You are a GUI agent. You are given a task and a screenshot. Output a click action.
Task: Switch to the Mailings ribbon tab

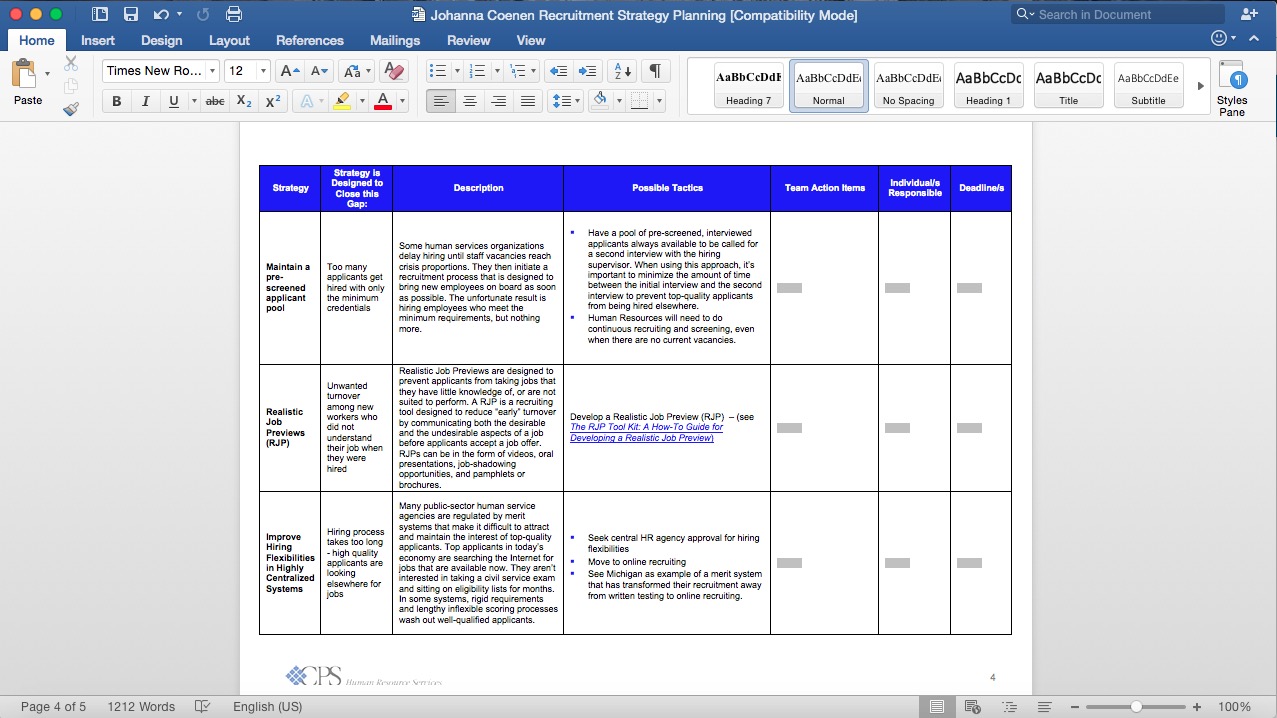click(x=394, y=40)
